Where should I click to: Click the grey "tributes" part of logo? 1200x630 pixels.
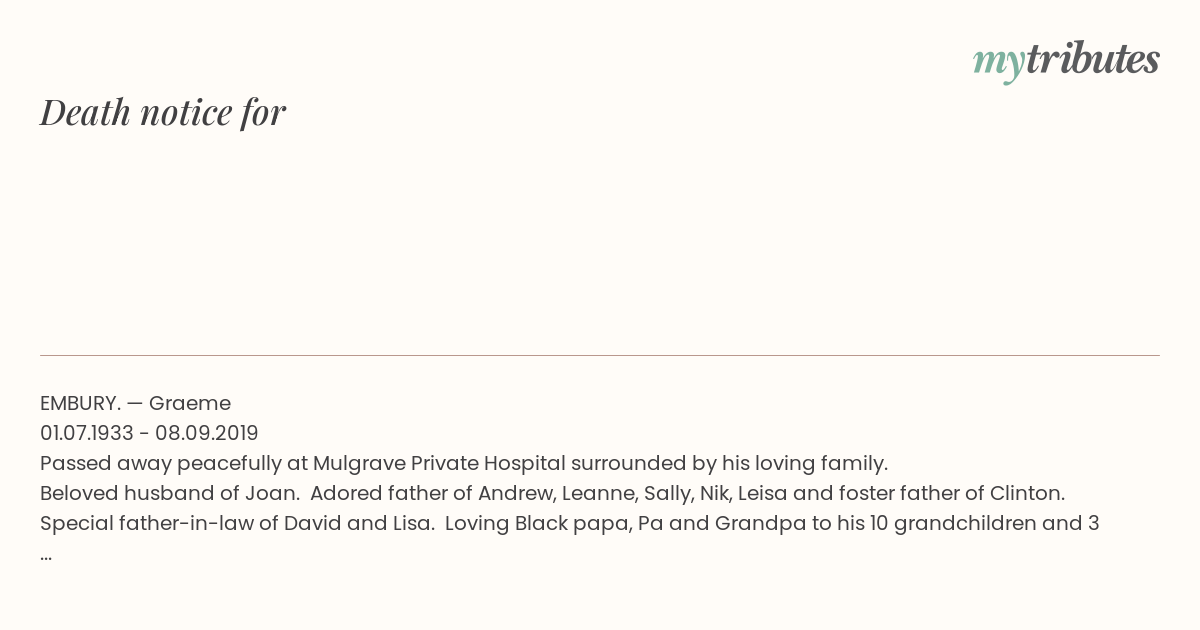click(1093, 60)
